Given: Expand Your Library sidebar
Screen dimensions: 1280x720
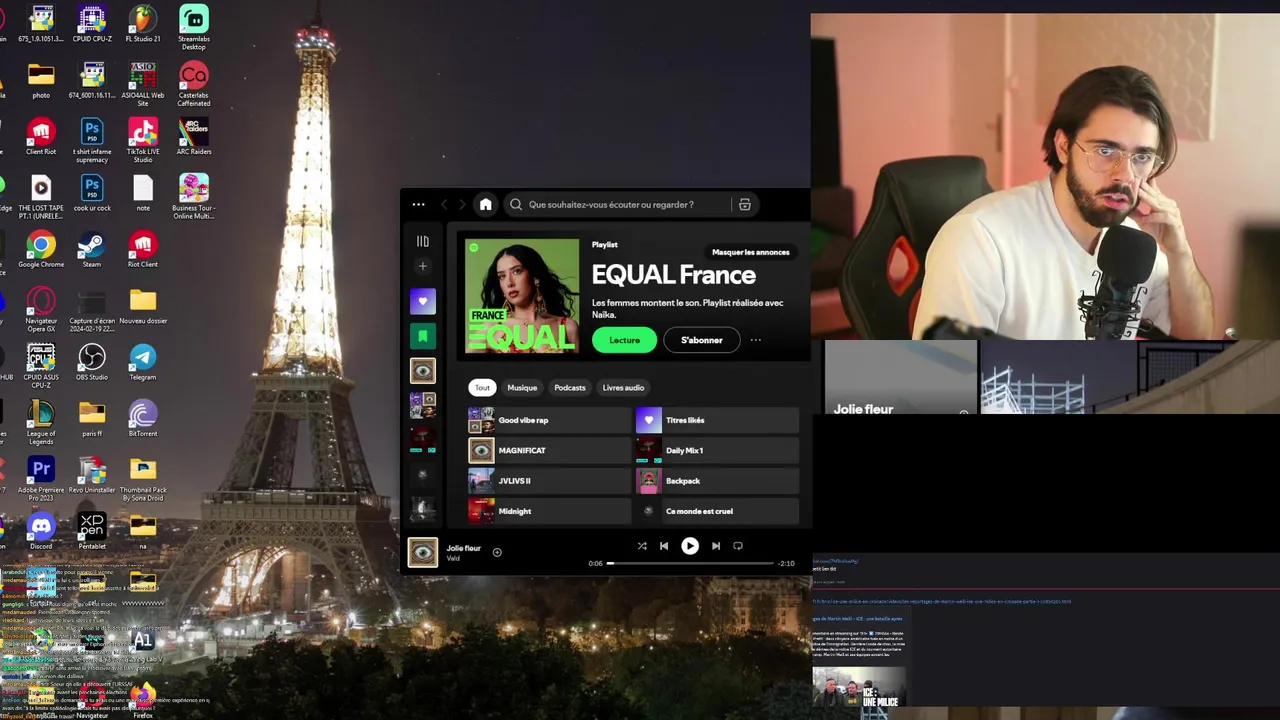Looking at the screenshot, I should click(x=422, y=241).
